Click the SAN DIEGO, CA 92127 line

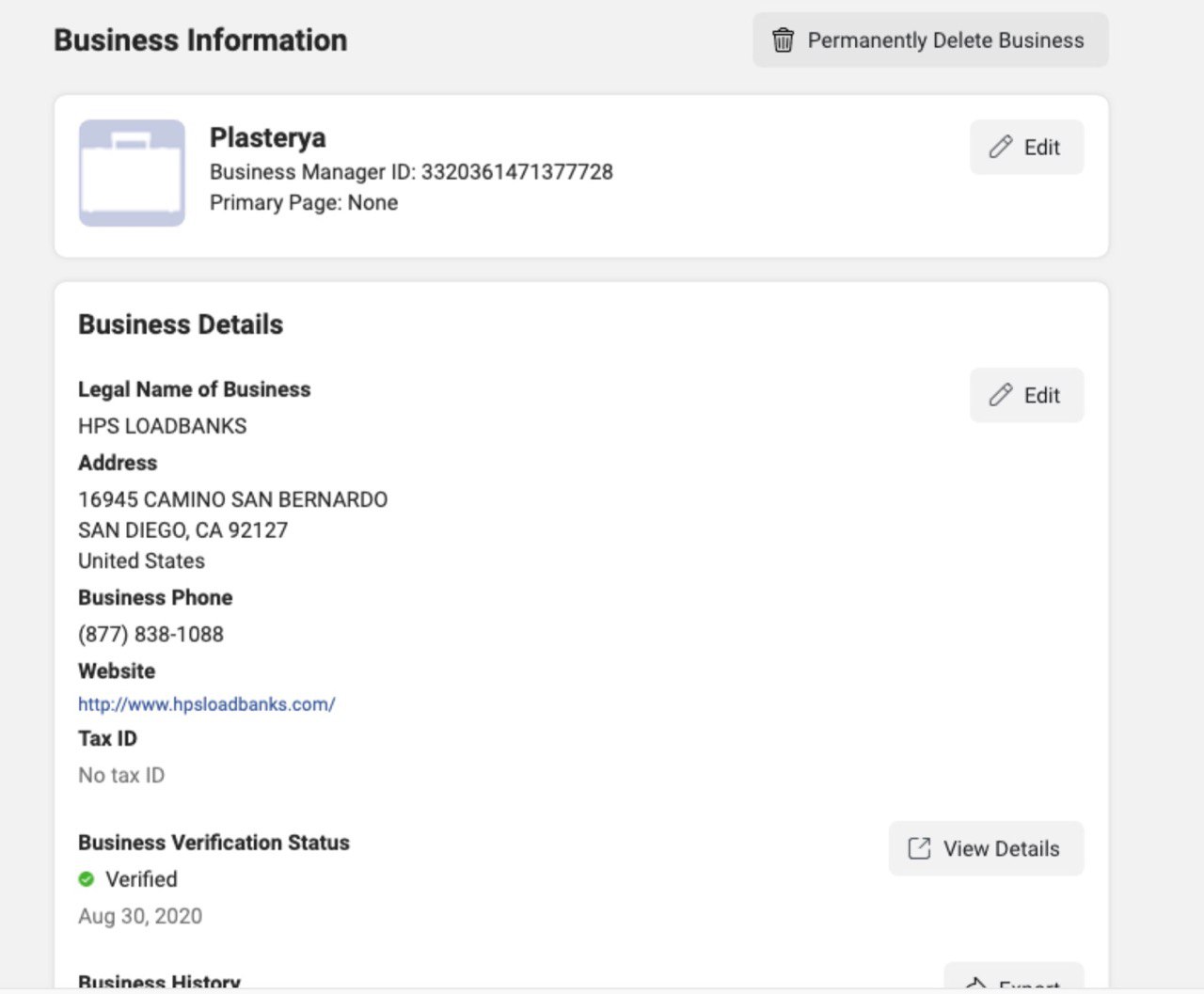click(183, 530)
